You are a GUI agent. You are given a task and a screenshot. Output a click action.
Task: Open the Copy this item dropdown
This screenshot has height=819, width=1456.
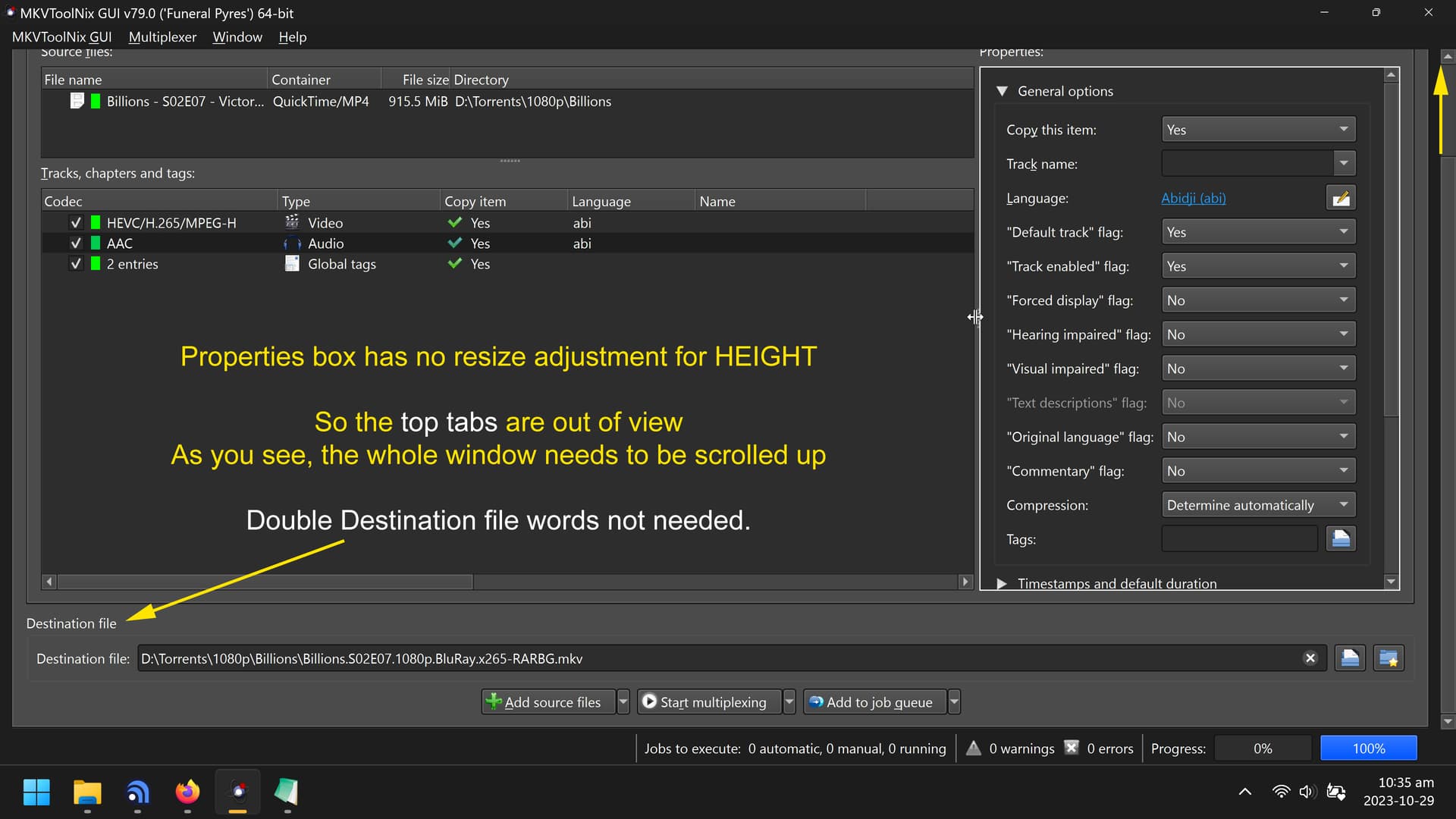click(1259, 130)
